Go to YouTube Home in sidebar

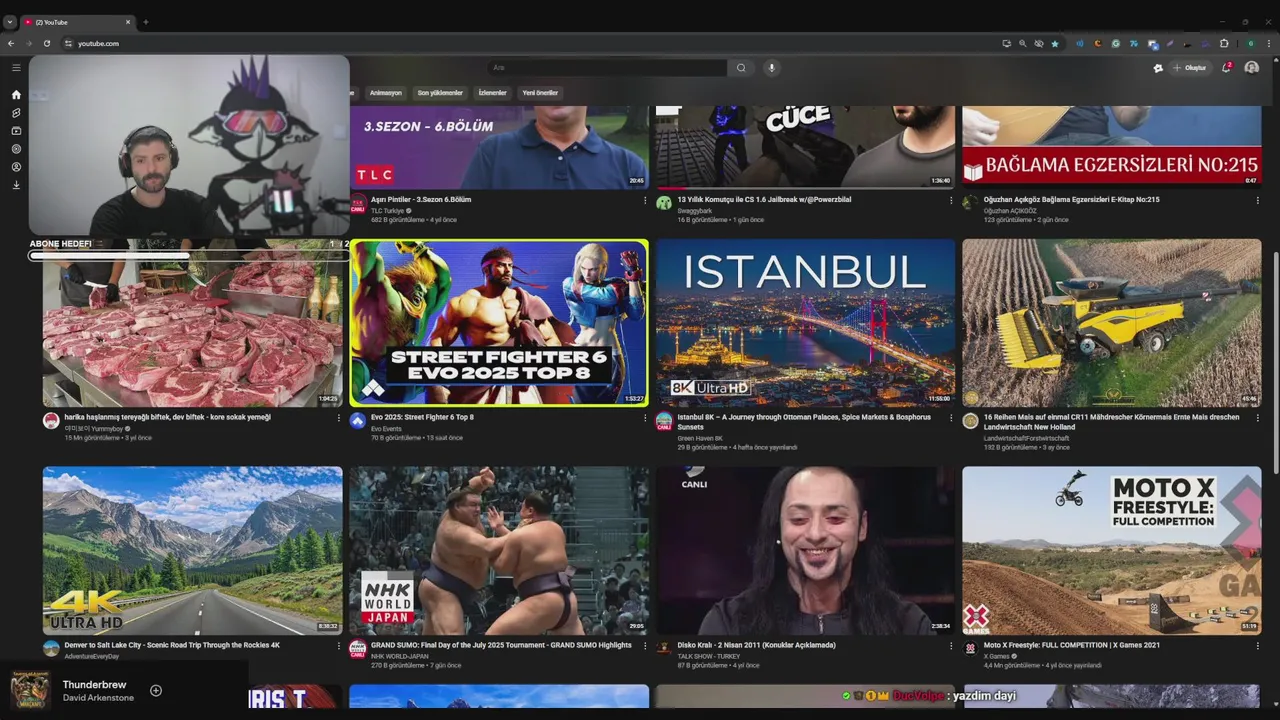[16, 95]
